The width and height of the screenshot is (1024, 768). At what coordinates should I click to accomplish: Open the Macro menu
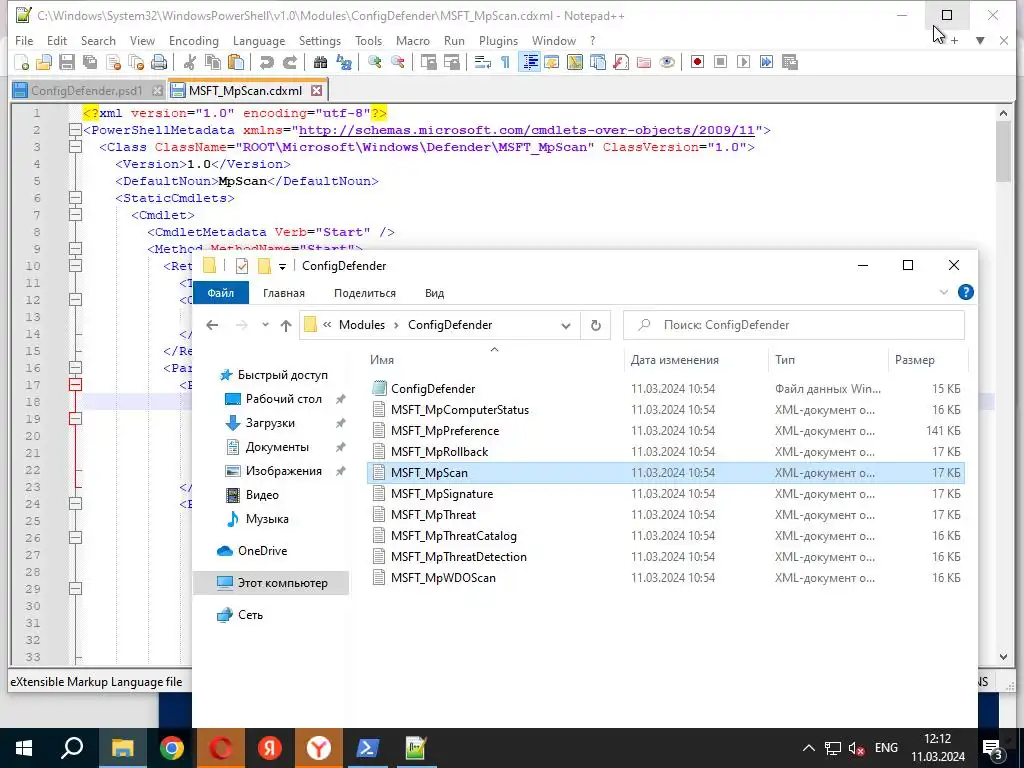(x=413, y=40)
